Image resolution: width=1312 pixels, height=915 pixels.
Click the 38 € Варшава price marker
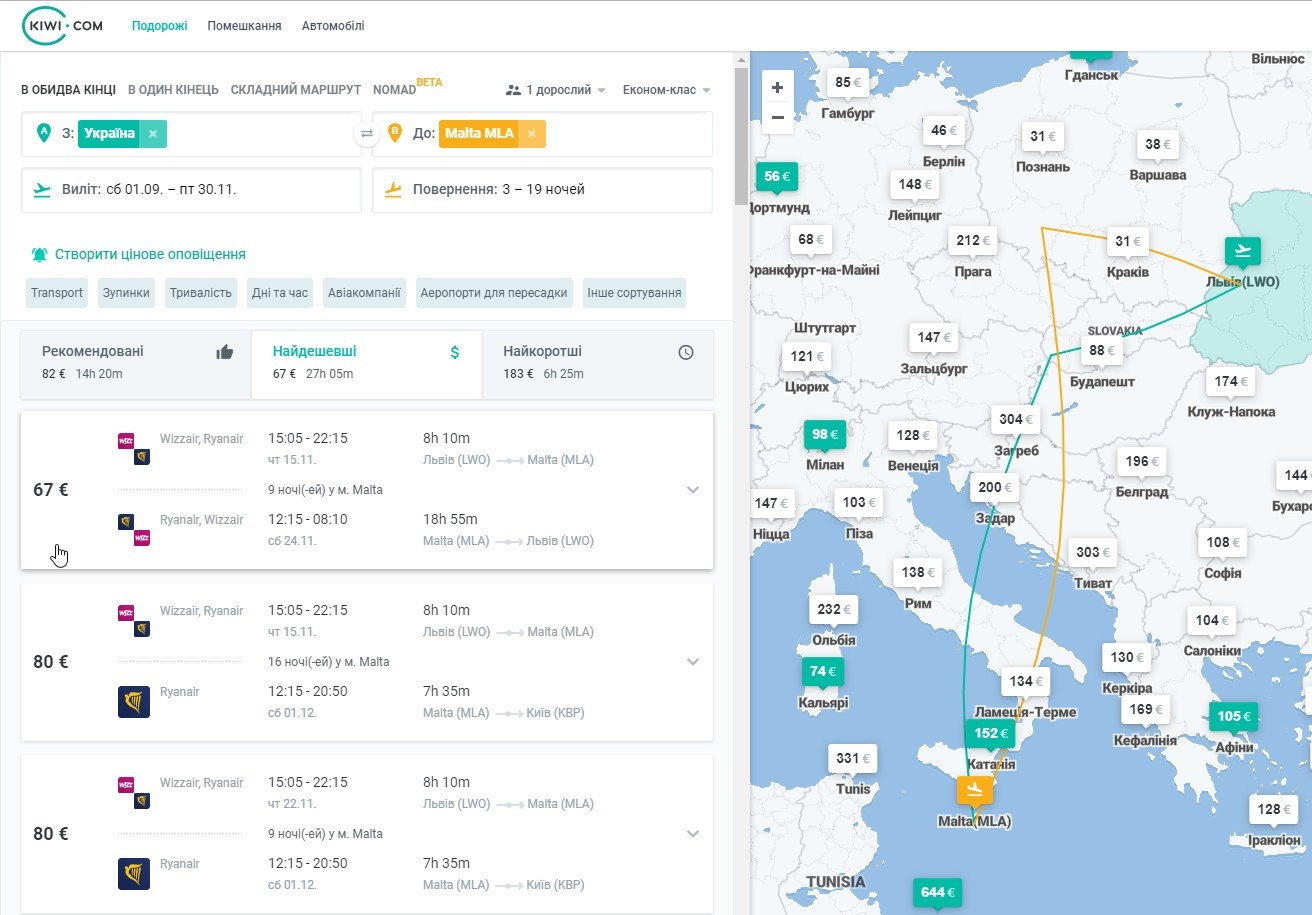tap(1158, 145)
